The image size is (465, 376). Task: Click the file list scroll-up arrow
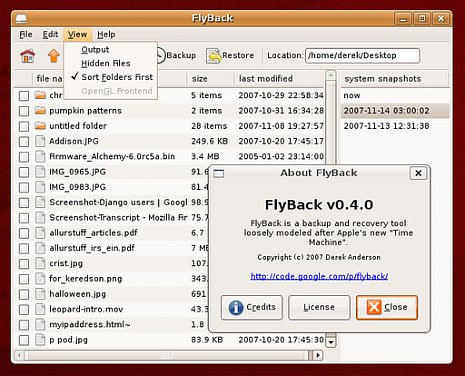click(x=331, y=76)
